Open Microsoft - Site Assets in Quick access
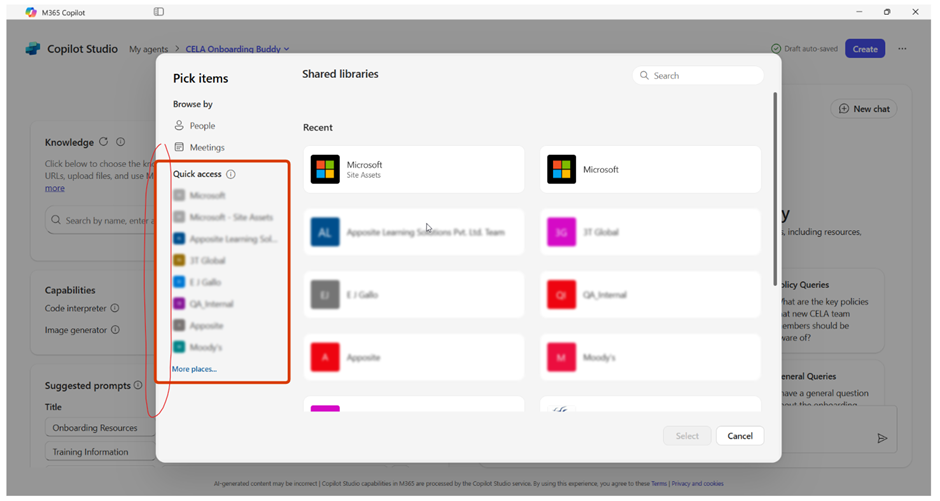Image resolution: width=940 pixels, height=501 pixels. tap(223, 217)
